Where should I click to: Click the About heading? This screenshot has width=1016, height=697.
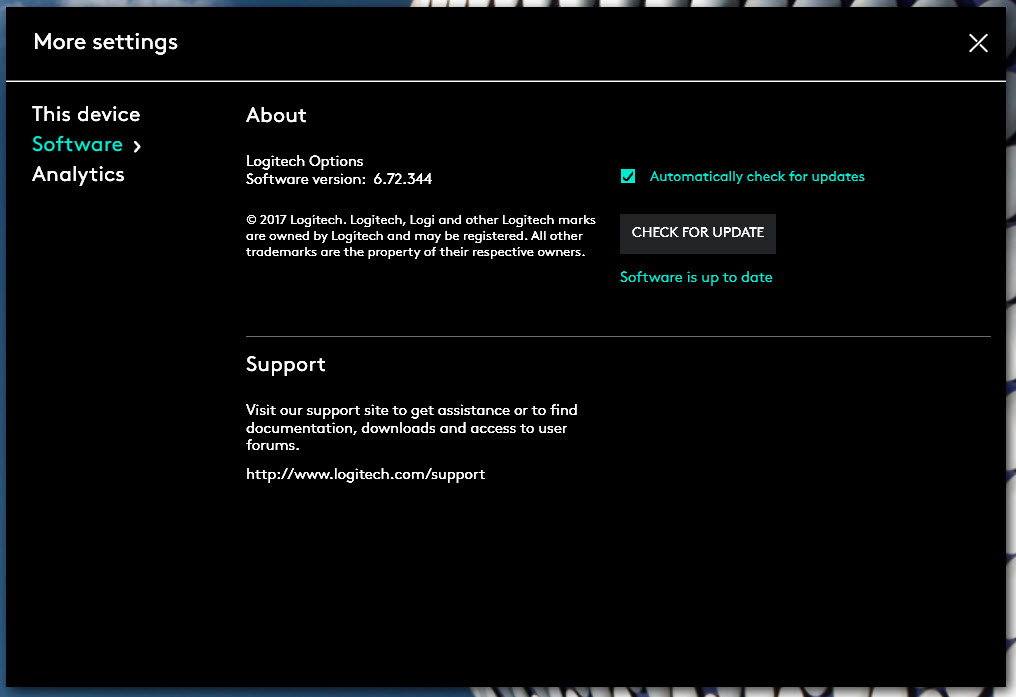point(276,115)
